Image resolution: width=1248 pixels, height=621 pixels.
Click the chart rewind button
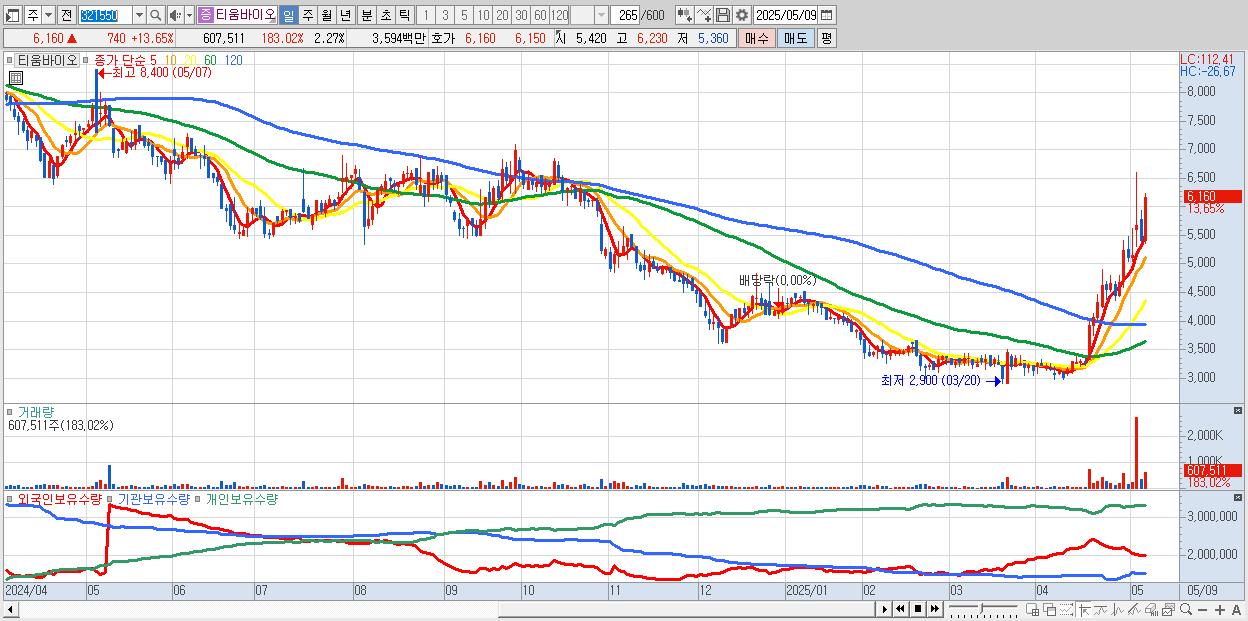(x=900, y=609)
